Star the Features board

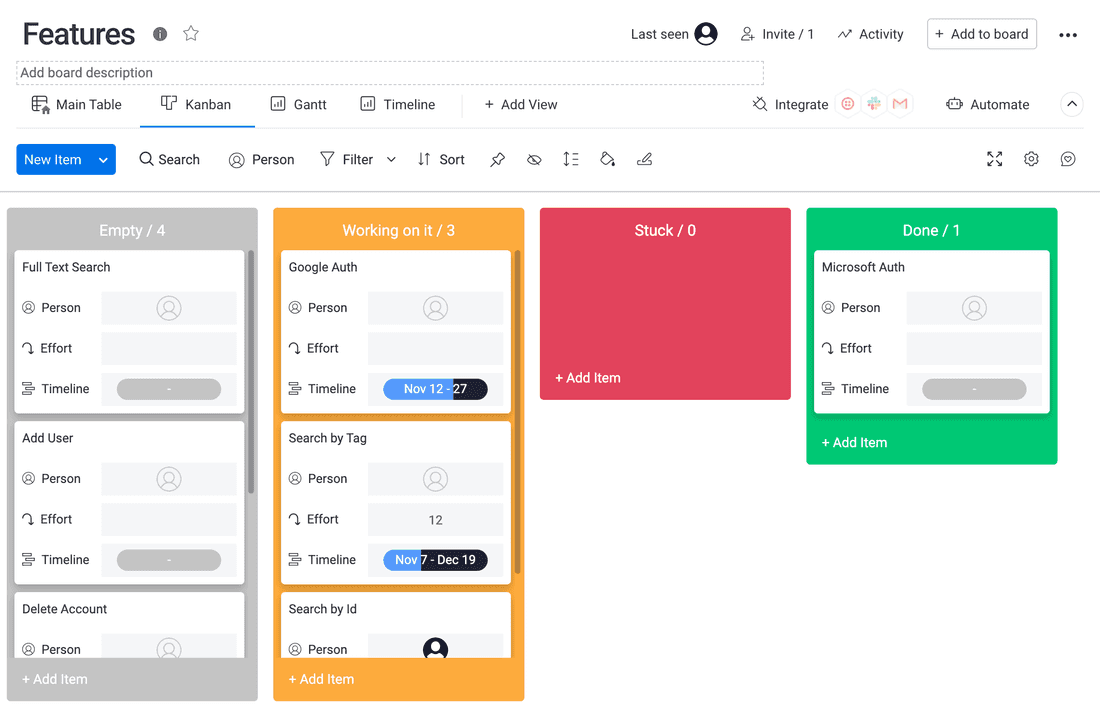pyautogui.click(x=190, y=33)
